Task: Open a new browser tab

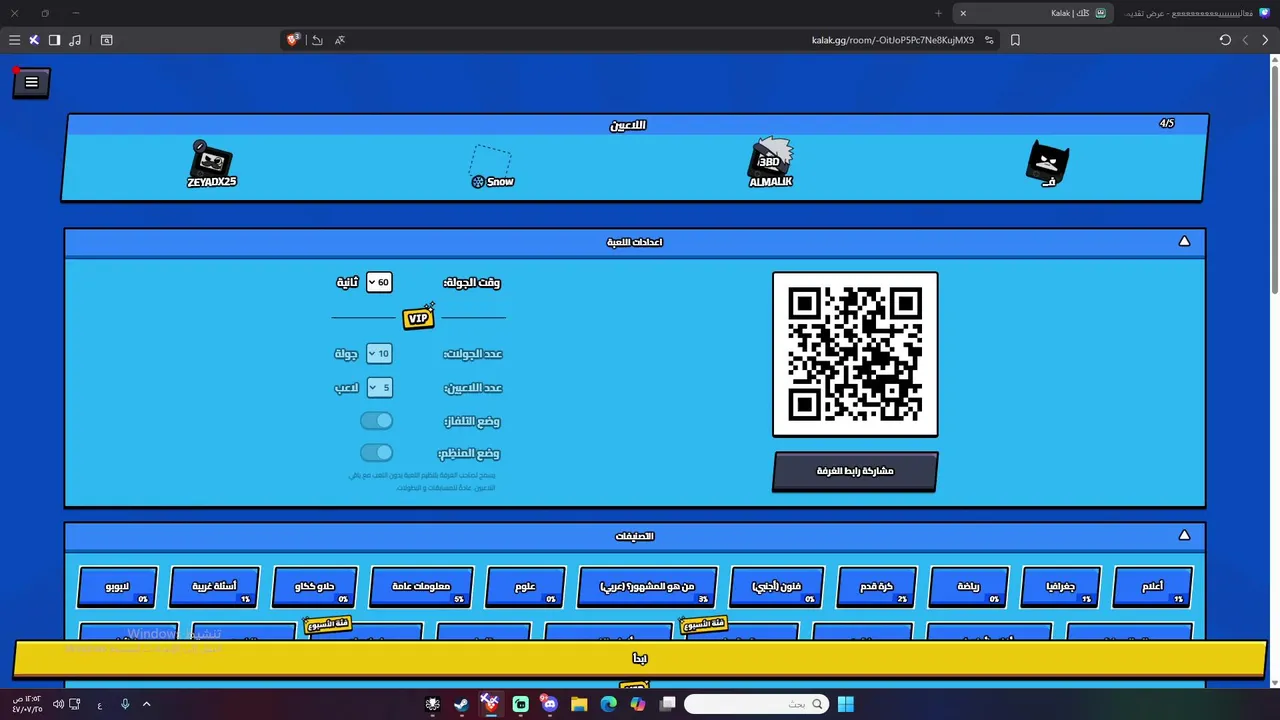Action: point(938,13)
